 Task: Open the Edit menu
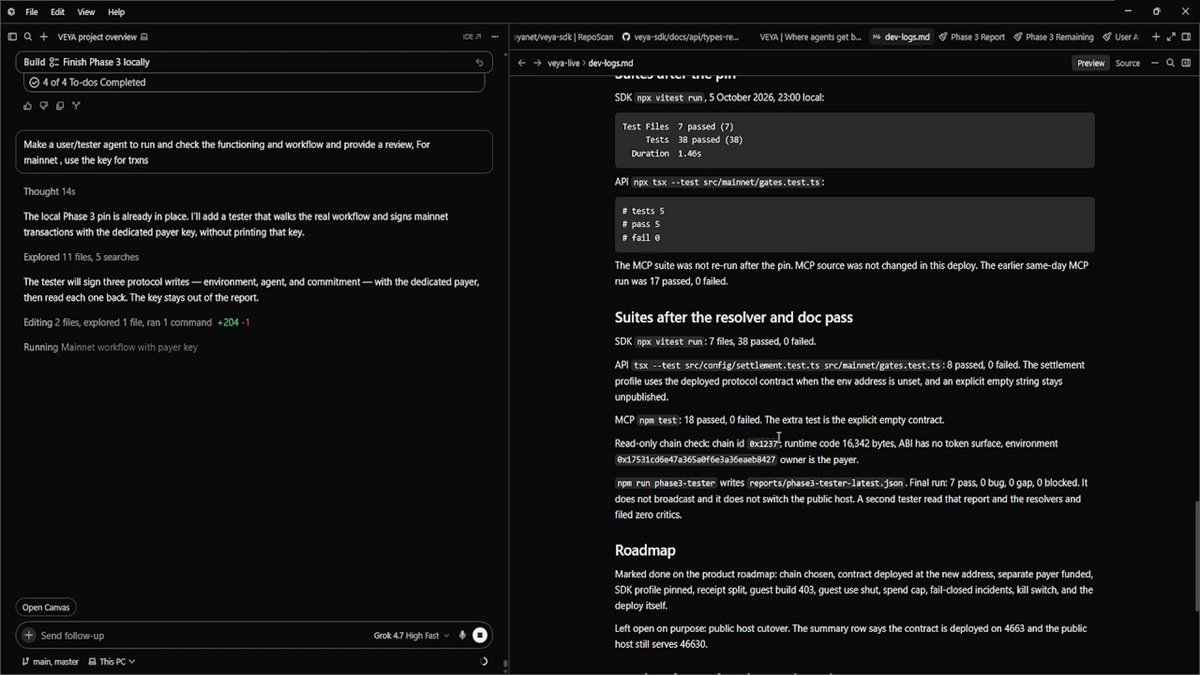(58, 12)
